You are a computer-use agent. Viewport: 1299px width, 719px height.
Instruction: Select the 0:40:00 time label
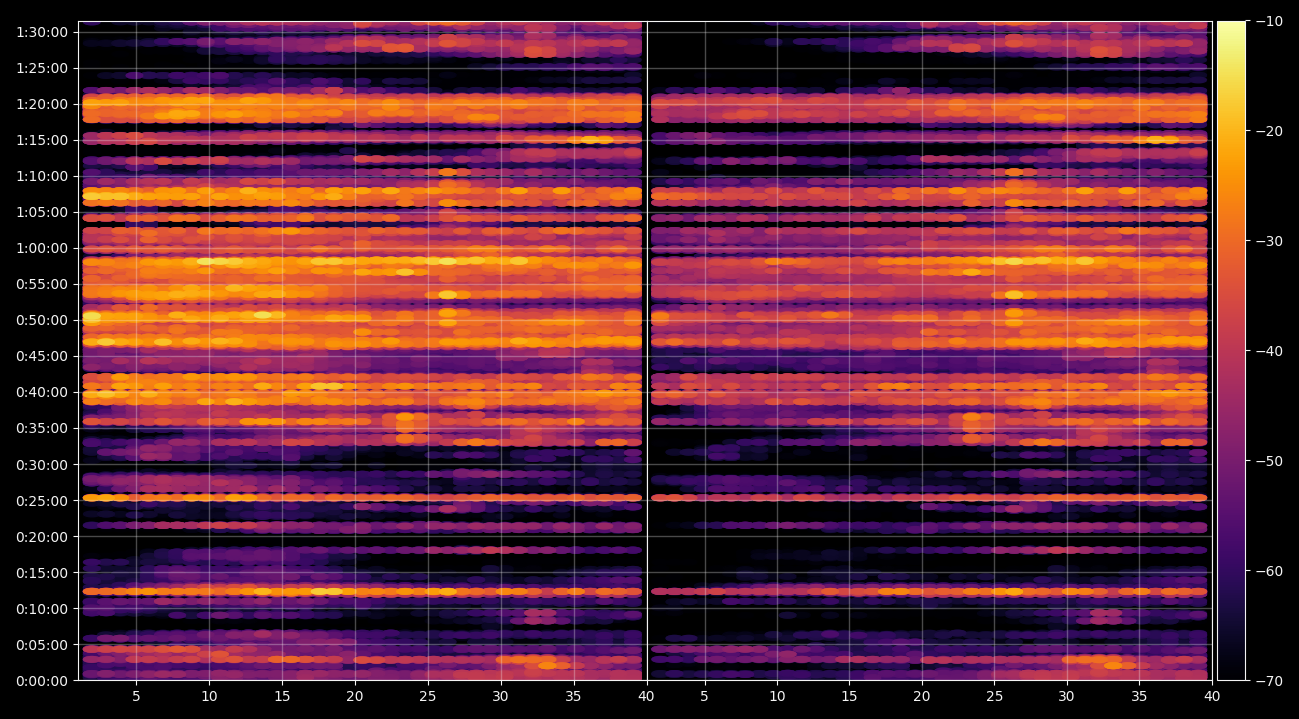pyautogui.click(x=42, y=392)
